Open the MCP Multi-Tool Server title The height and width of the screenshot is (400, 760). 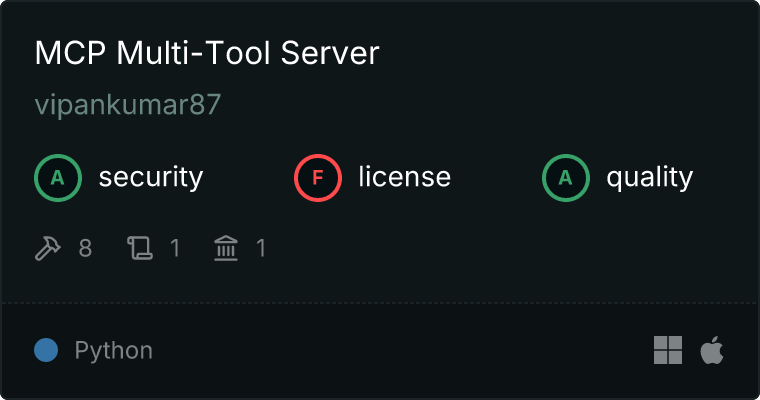[207, 54]
